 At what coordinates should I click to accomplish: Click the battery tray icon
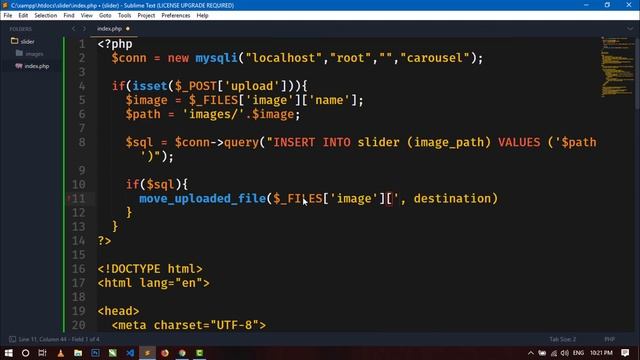click(x=542, y=353)
